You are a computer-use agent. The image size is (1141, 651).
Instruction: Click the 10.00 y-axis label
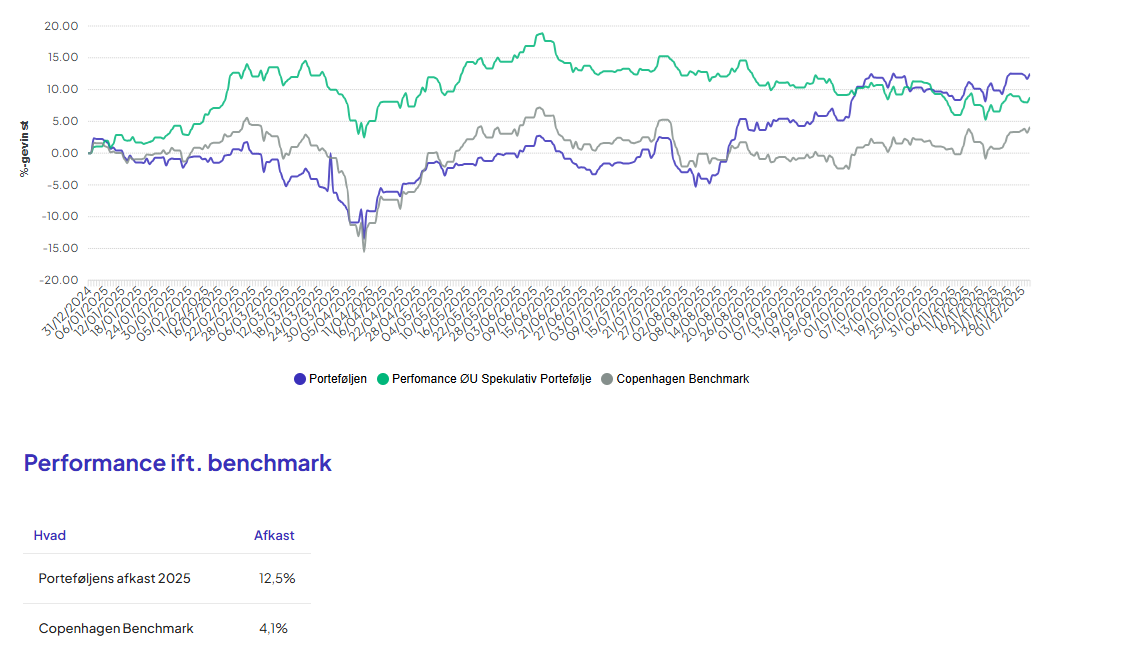[62, 89]
